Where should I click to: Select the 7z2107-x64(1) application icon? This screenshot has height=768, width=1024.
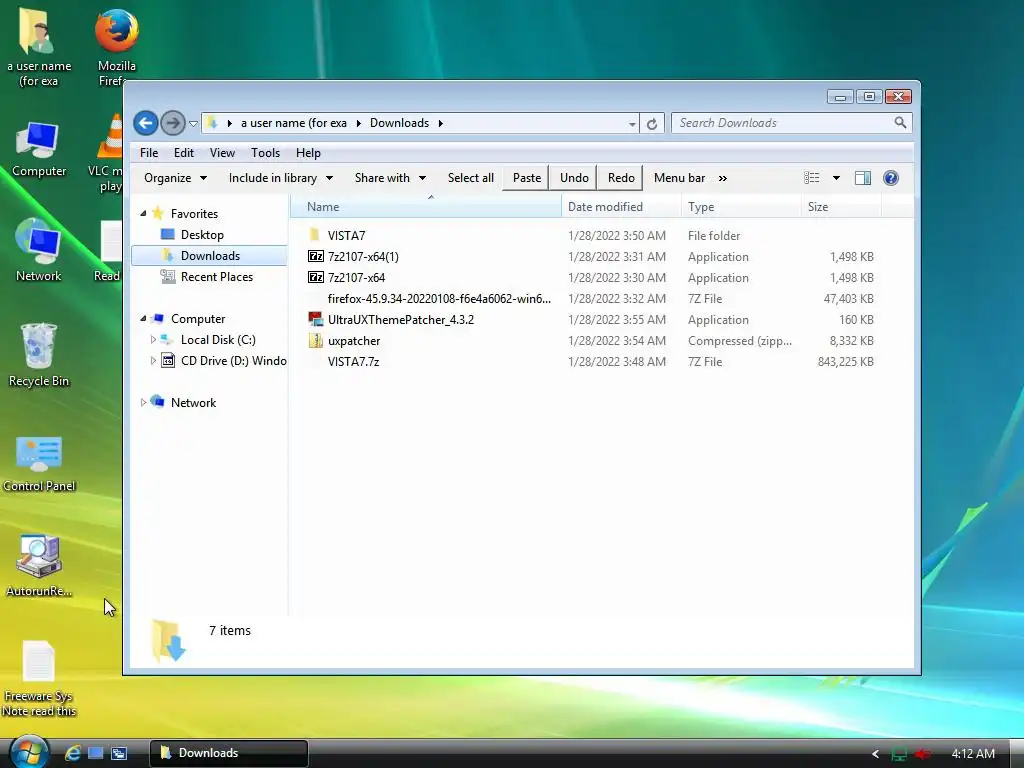[315, 256]
